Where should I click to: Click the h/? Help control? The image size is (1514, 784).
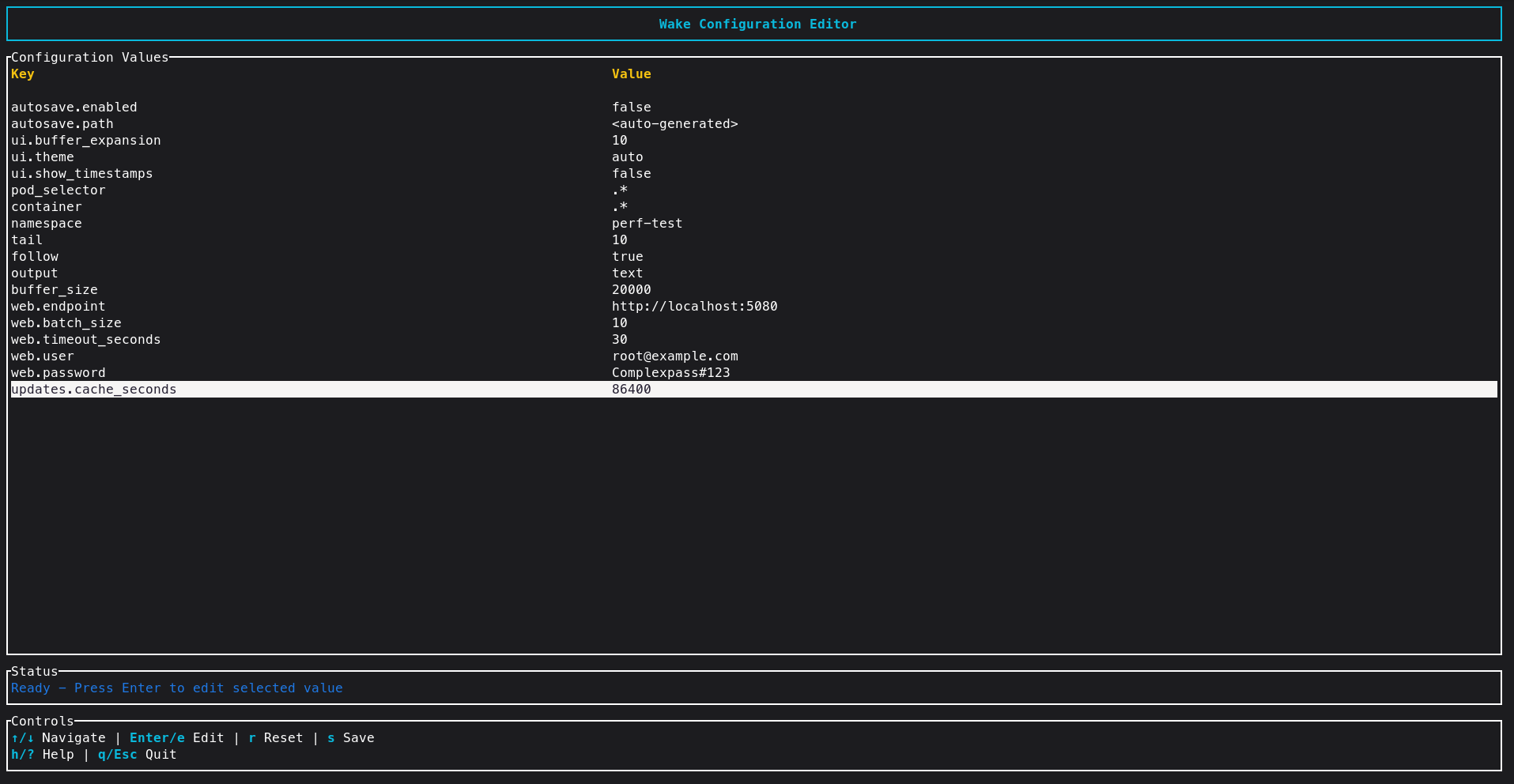coord(43,755)
